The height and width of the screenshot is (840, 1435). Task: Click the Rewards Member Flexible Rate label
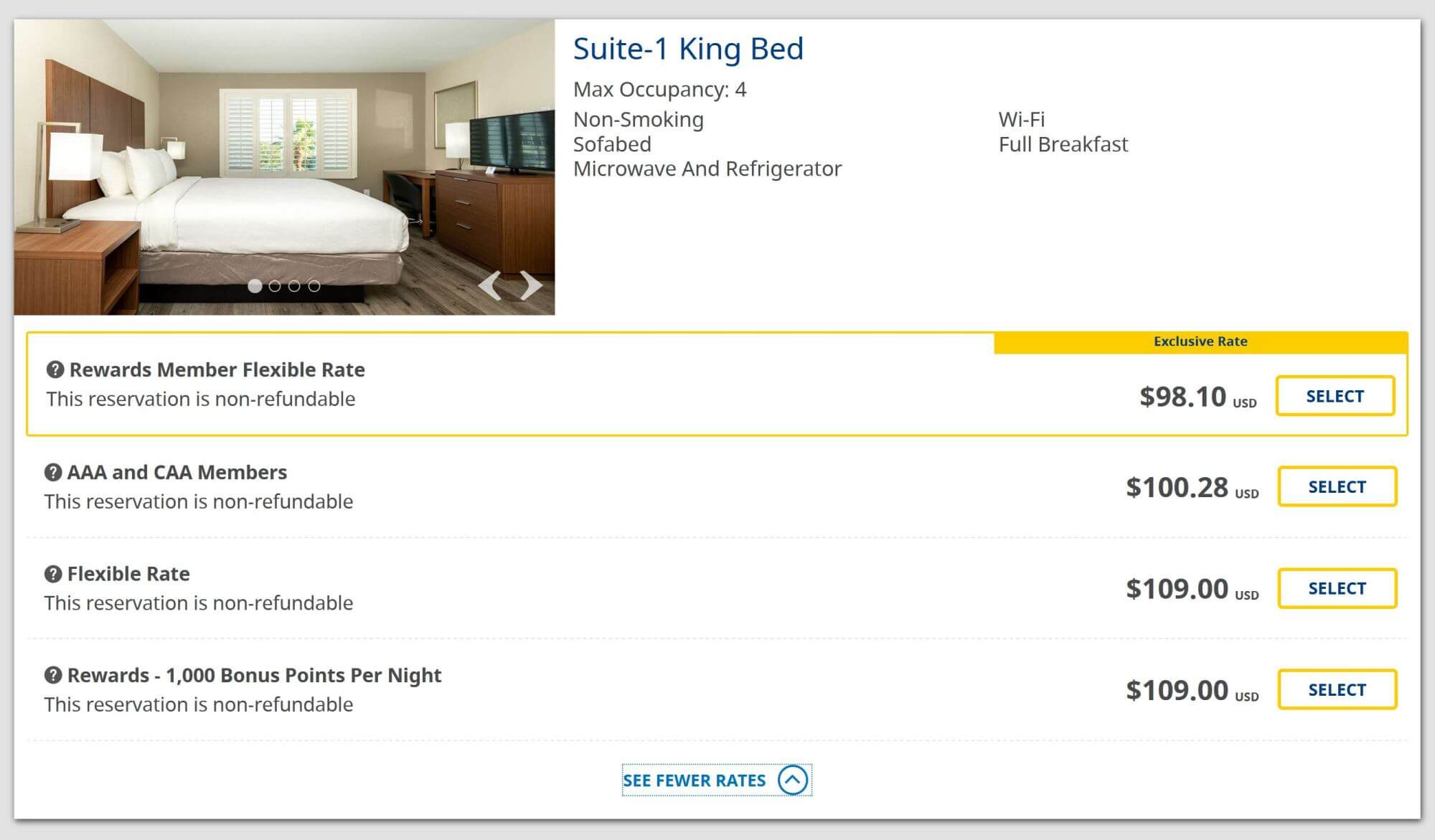click(217, 369)
